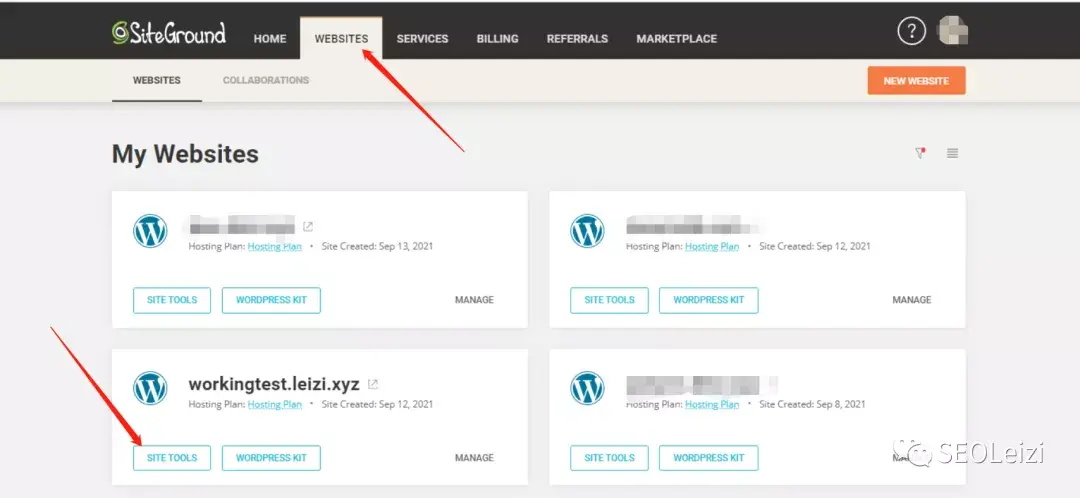This screenshot has height=498, width=1080.
Task: Open WORDPRESS KIT for Sep 13, 2021 site
Action: 271,300
